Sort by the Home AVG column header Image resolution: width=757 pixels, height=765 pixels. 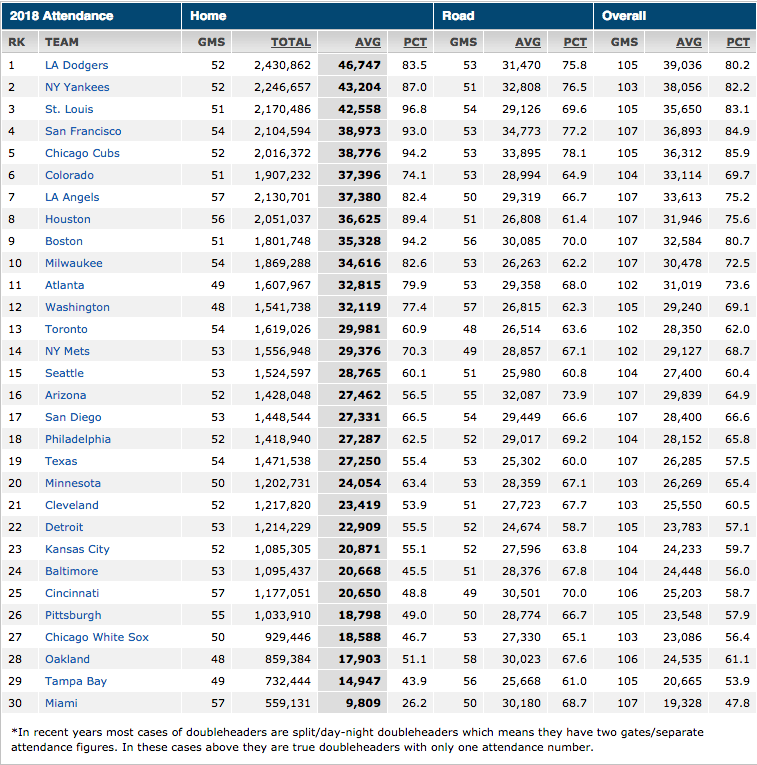[x=368, y=42]
